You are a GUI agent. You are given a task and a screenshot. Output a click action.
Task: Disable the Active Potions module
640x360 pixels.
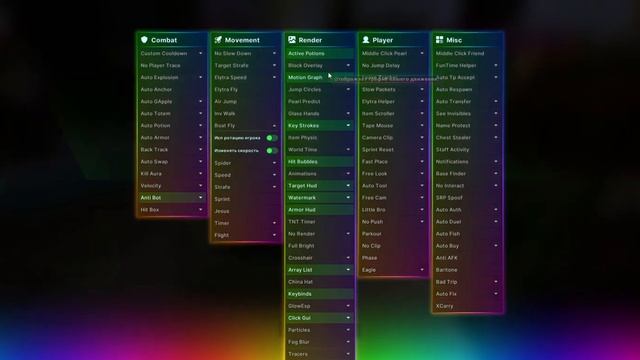click(x=320, y=53)
